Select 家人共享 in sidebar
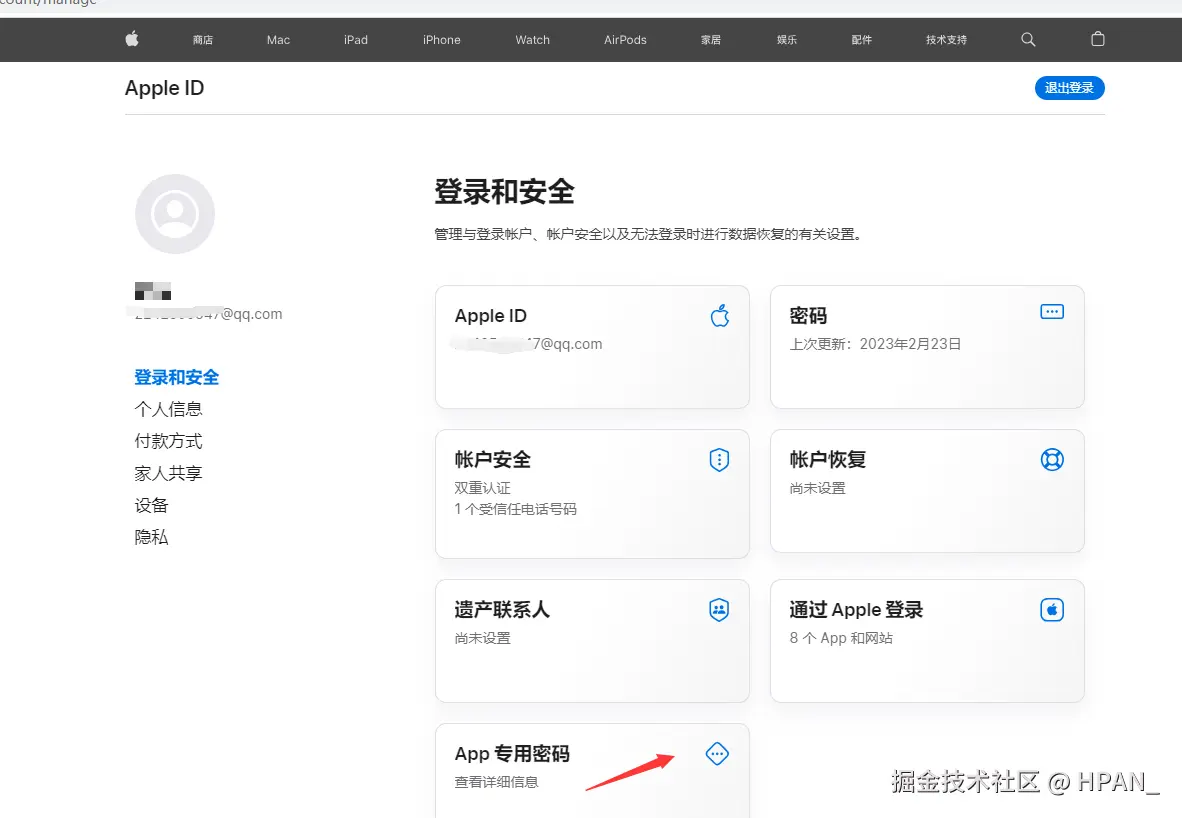The height and width of the screenshot is (818, 1182). [x=168, y=473]
